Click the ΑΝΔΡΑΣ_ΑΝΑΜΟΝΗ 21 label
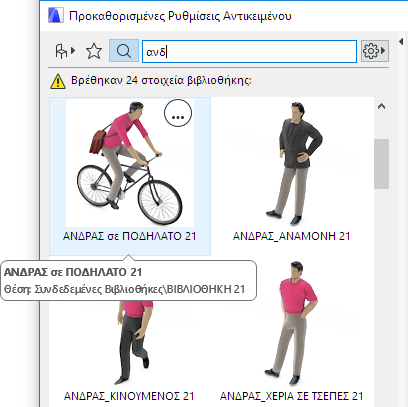The image size is (408, 407). click(x=292, y=236)
